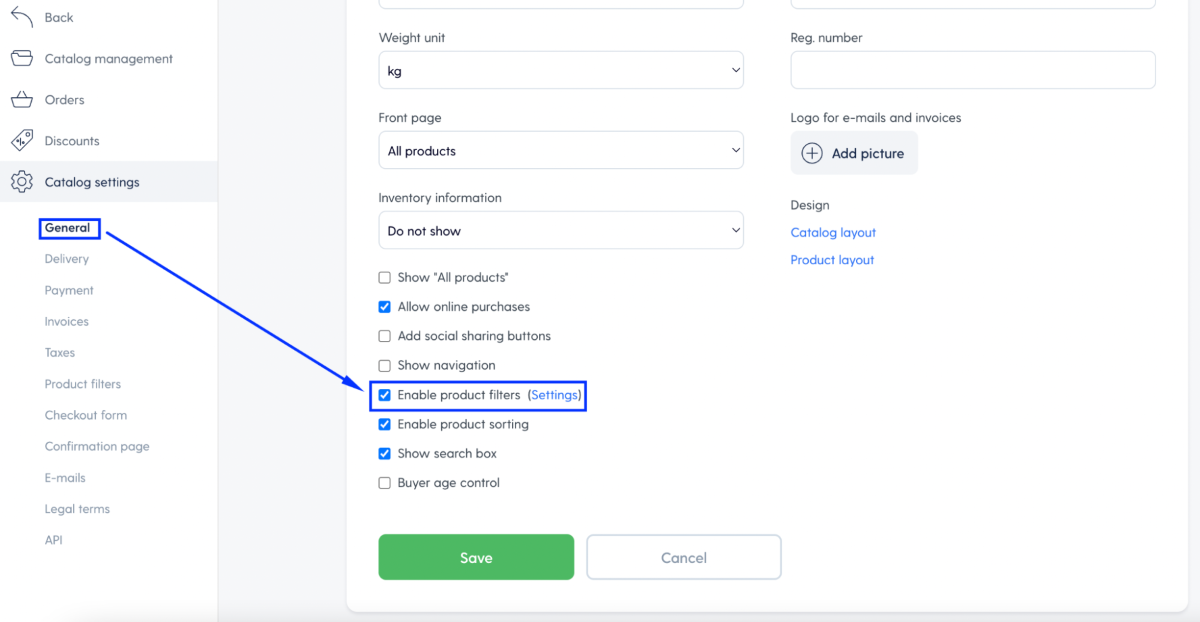Go to Delivery settings in sidebar
The image size is (1200, 622).
point(67,259)
